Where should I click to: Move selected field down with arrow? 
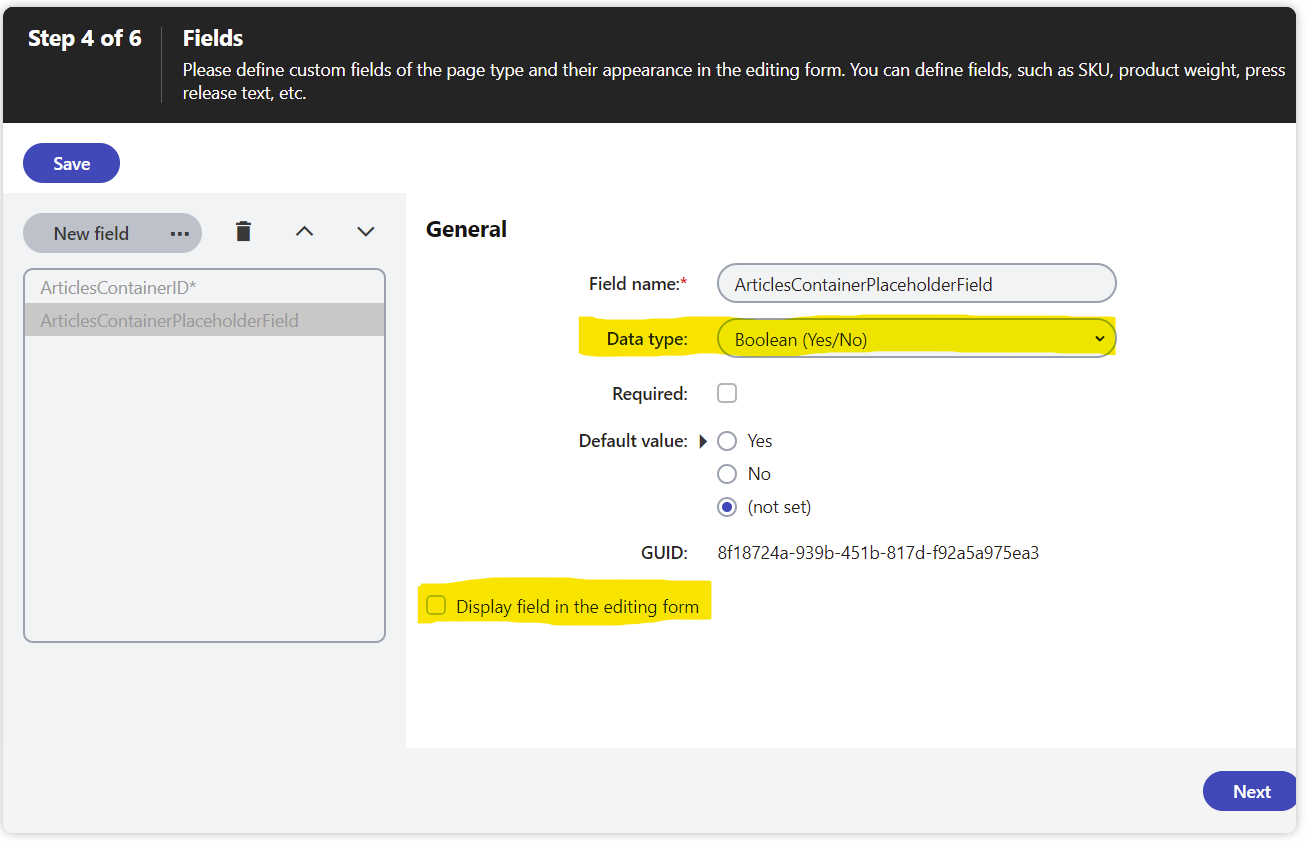coord(366,232)
